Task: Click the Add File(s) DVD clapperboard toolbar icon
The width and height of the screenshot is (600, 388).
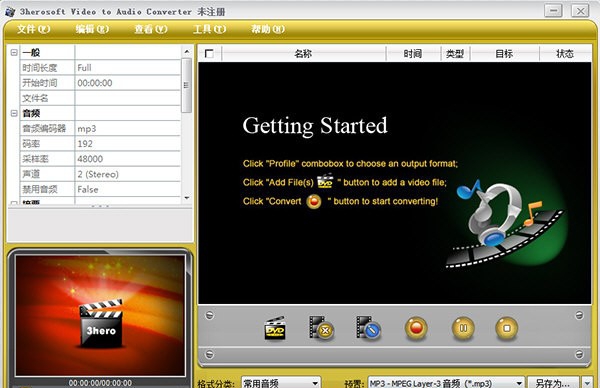Action: coord(275,328)
